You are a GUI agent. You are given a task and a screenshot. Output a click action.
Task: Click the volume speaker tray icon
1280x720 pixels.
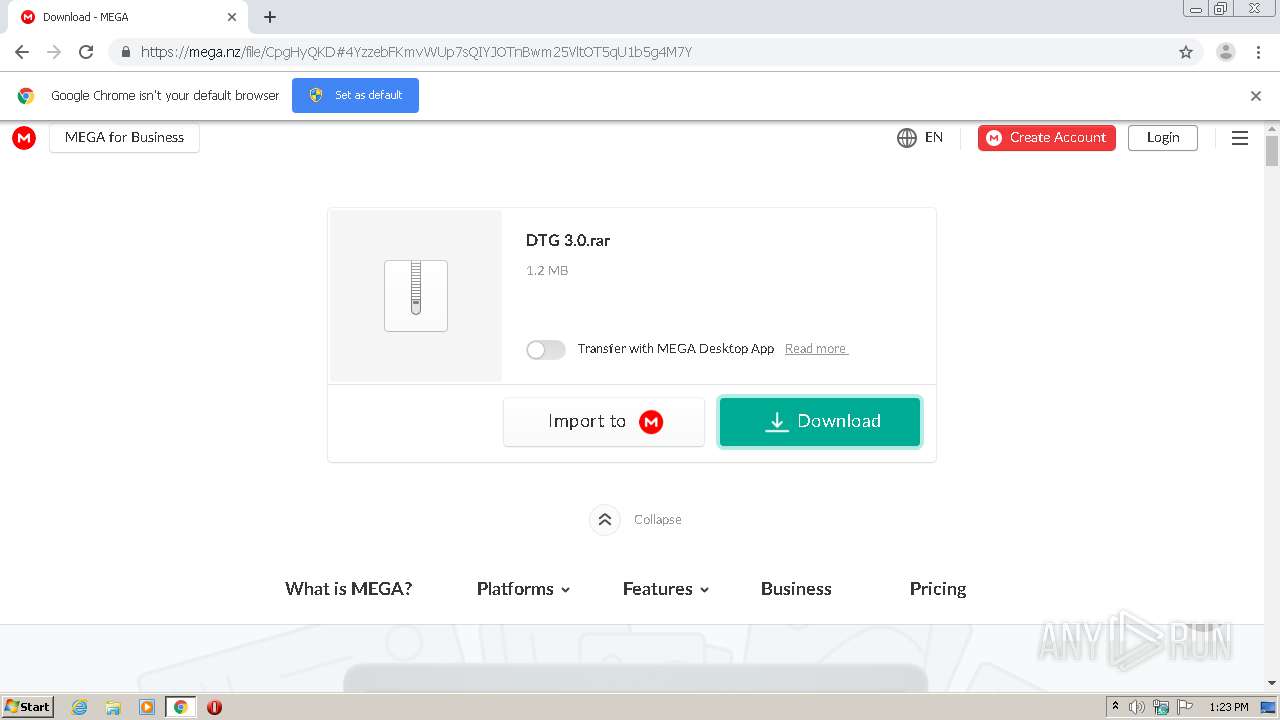[1137, 707]
